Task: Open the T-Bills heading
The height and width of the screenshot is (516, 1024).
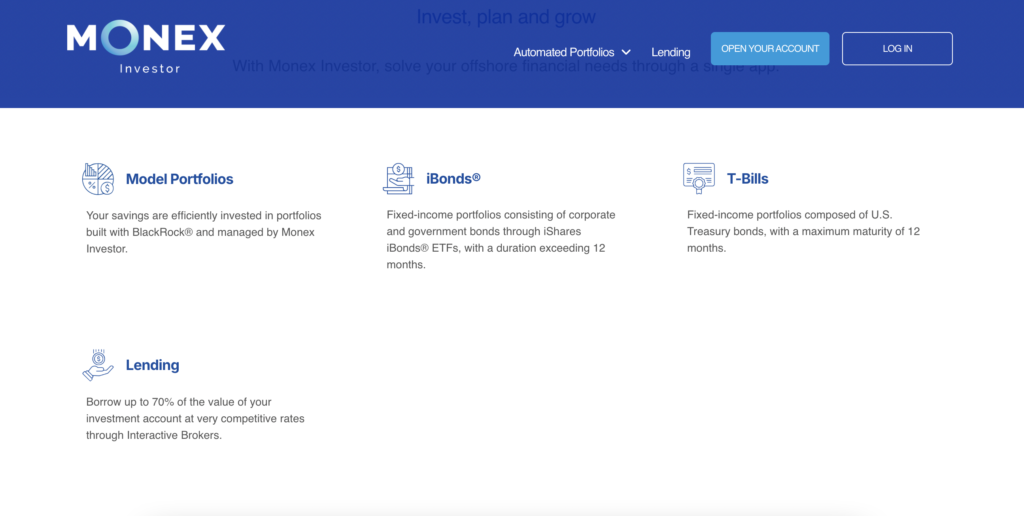Action: (x=748, y=179)
